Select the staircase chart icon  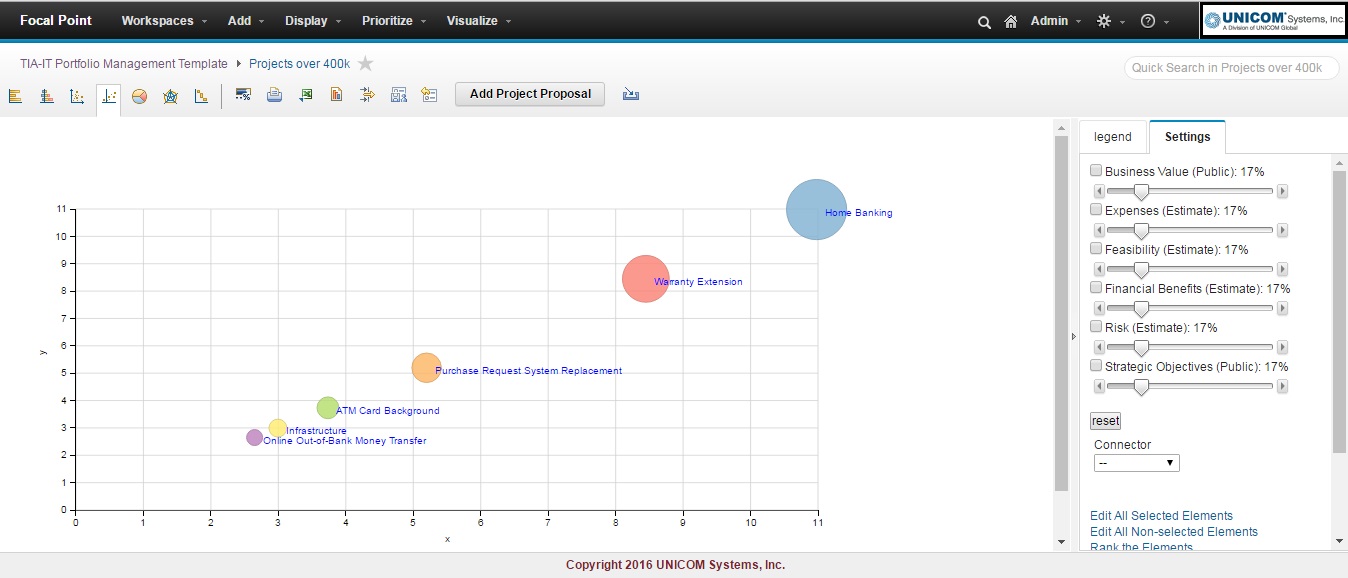pos(201,96)
